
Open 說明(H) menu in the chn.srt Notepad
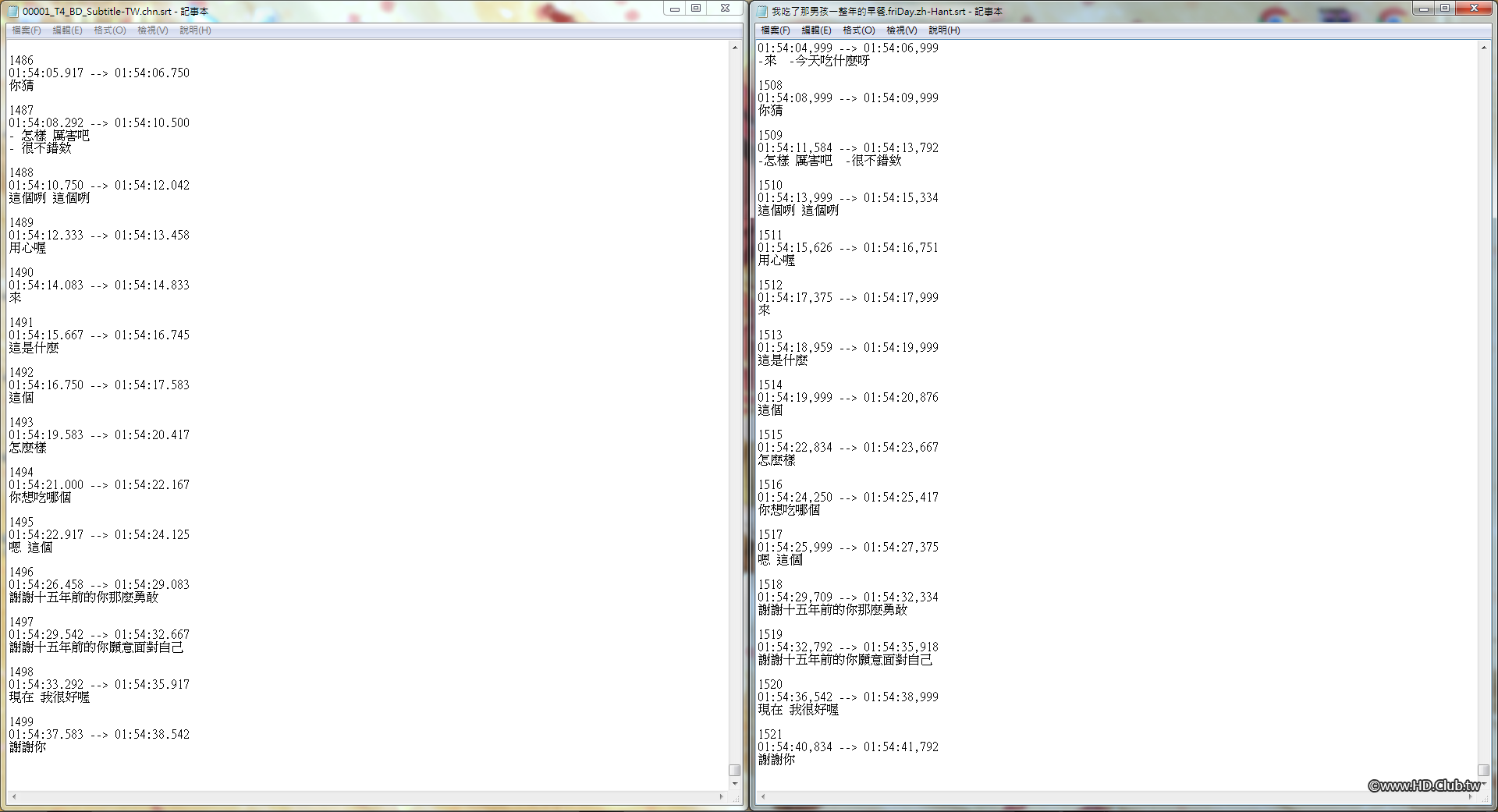[195, 30]
